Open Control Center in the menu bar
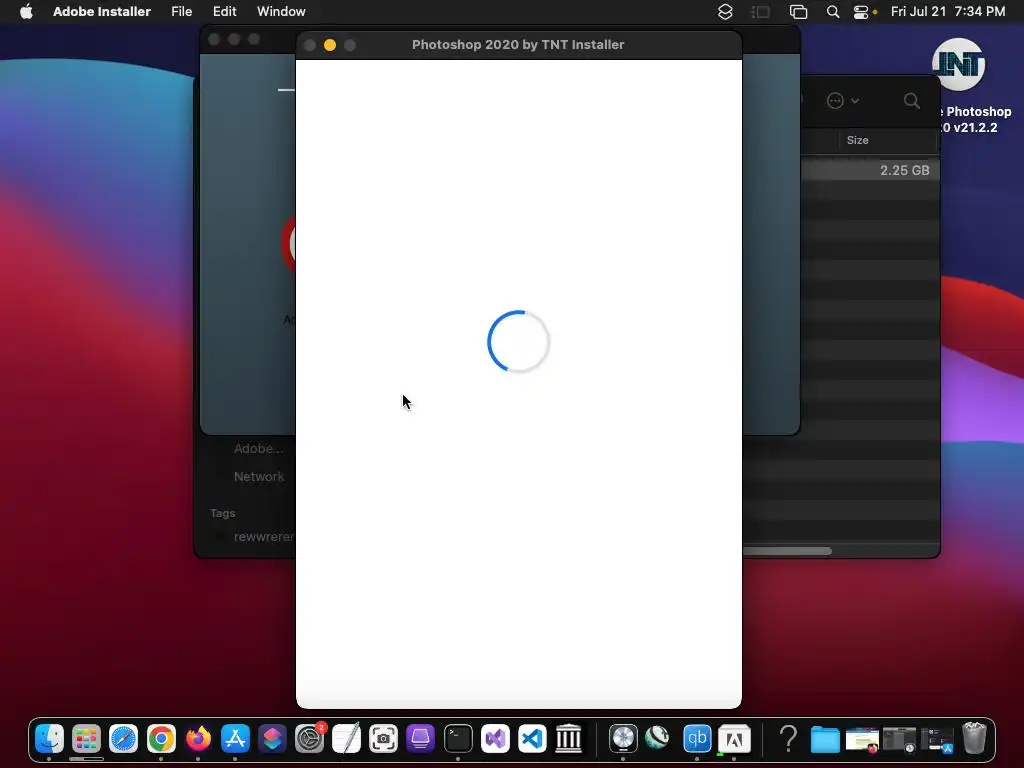Viewport: 1024px width, 768px height. [861, 11]
